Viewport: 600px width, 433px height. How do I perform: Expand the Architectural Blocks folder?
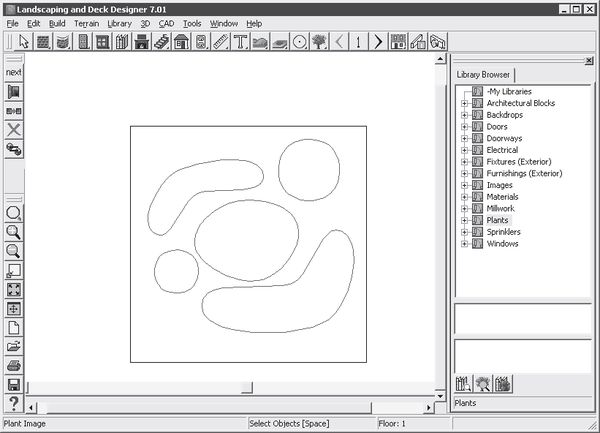[x=464, y=104]
